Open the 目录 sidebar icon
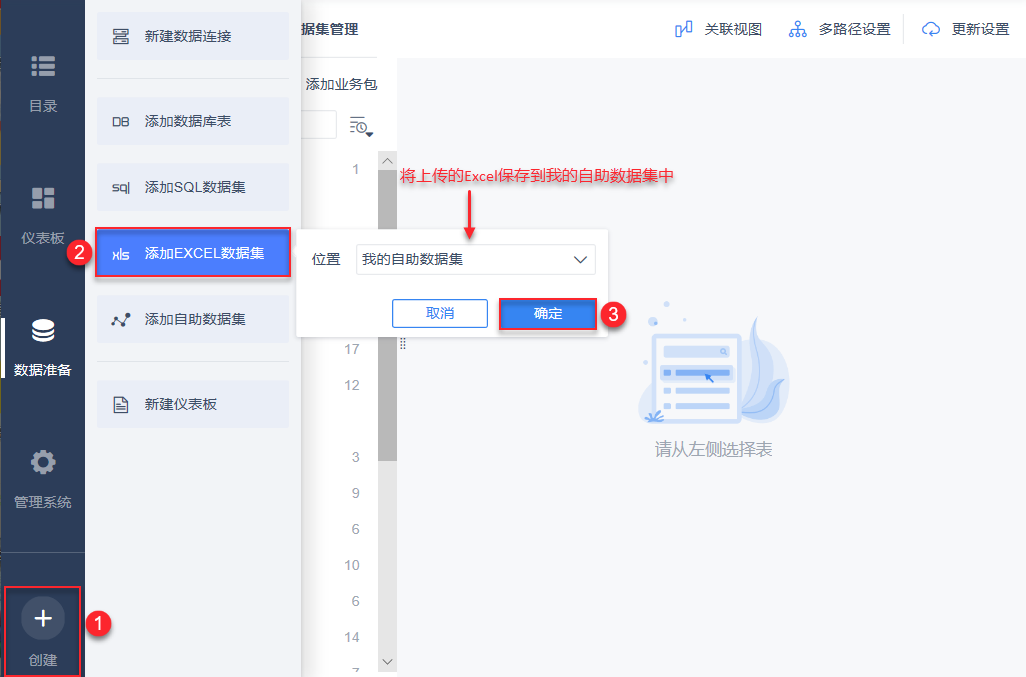Viewport: 1026px width, 677px height. [43, 66]
